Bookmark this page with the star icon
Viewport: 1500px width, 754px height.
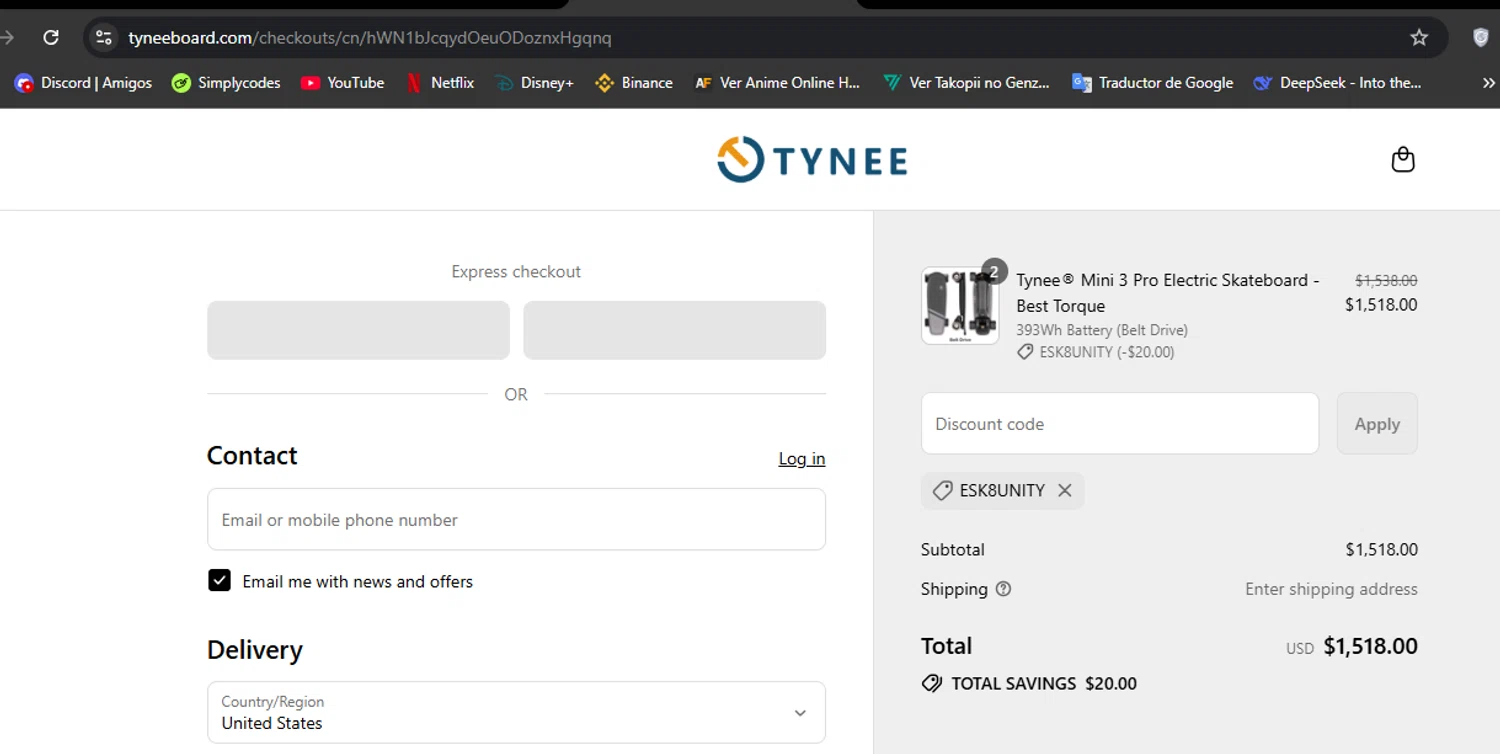[x=1419, y=38]
